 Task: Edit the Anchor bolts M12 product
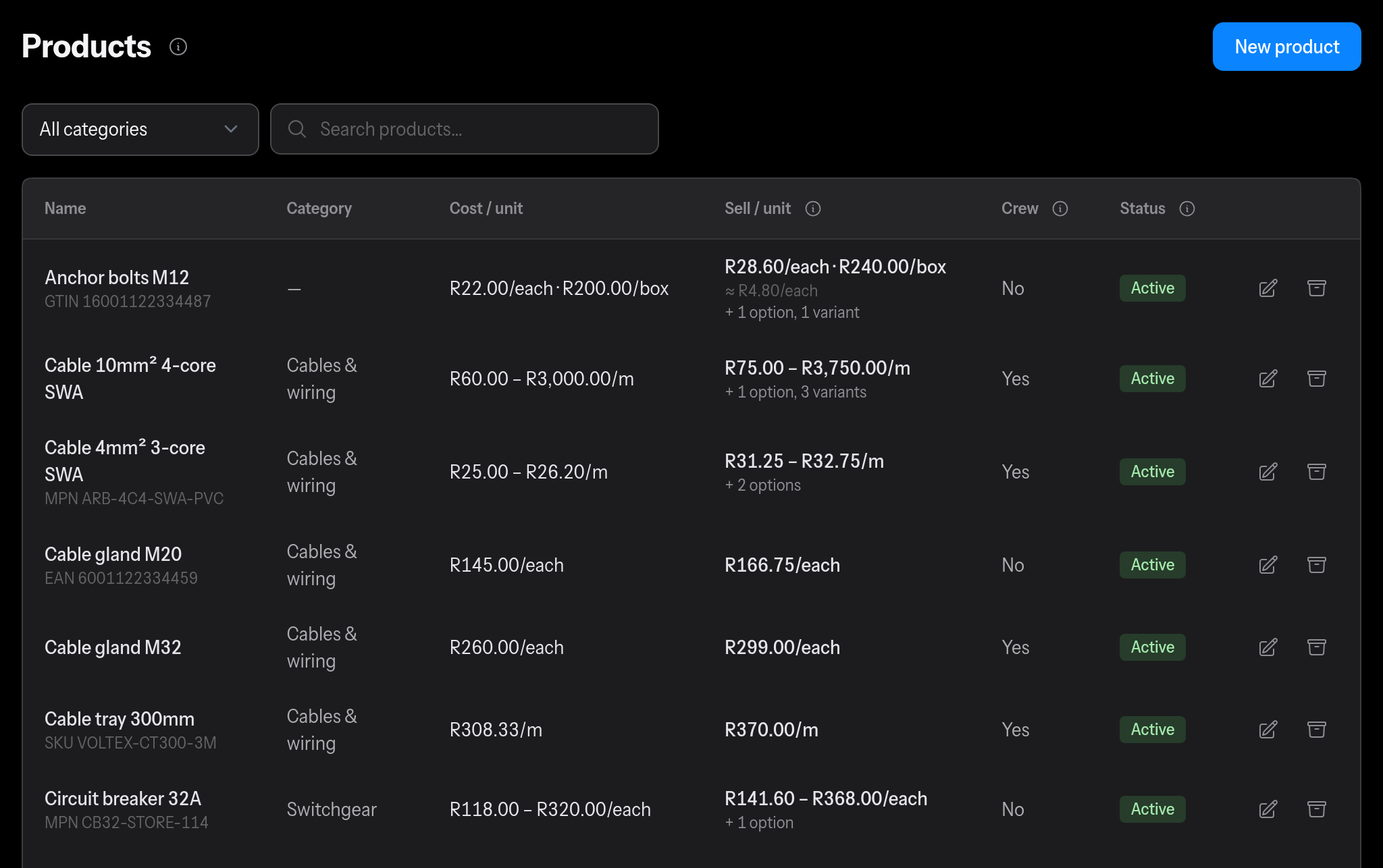click(1268, 288)
